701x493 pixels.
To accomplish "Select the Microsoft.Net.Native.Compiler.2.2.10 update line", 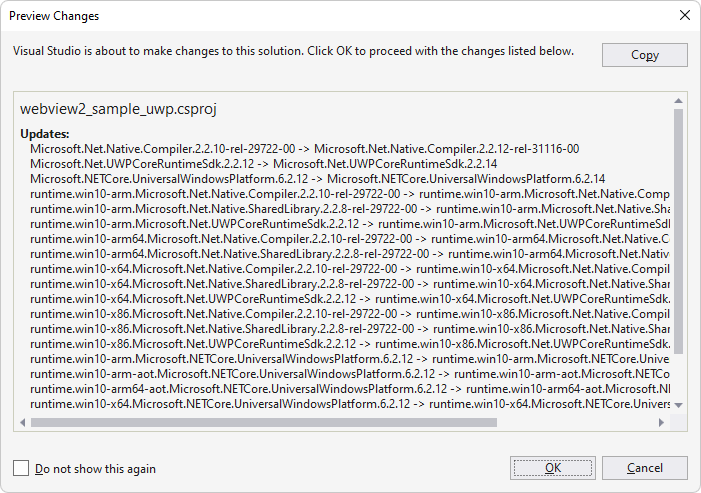I will (304, 149).
